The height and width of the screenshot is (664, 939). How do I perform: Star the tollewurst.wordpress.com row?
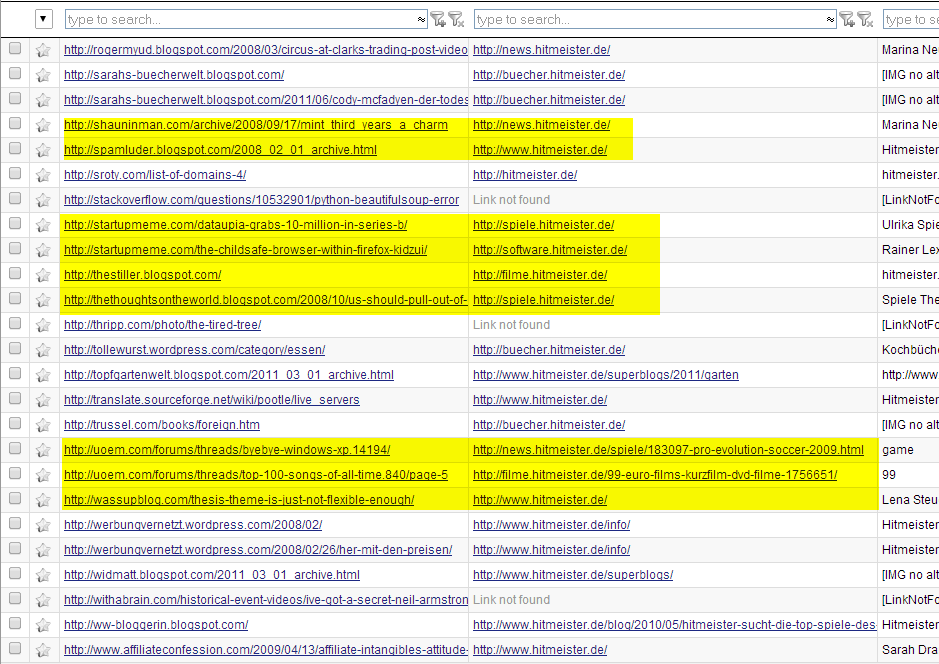click(x=43, y=350)
